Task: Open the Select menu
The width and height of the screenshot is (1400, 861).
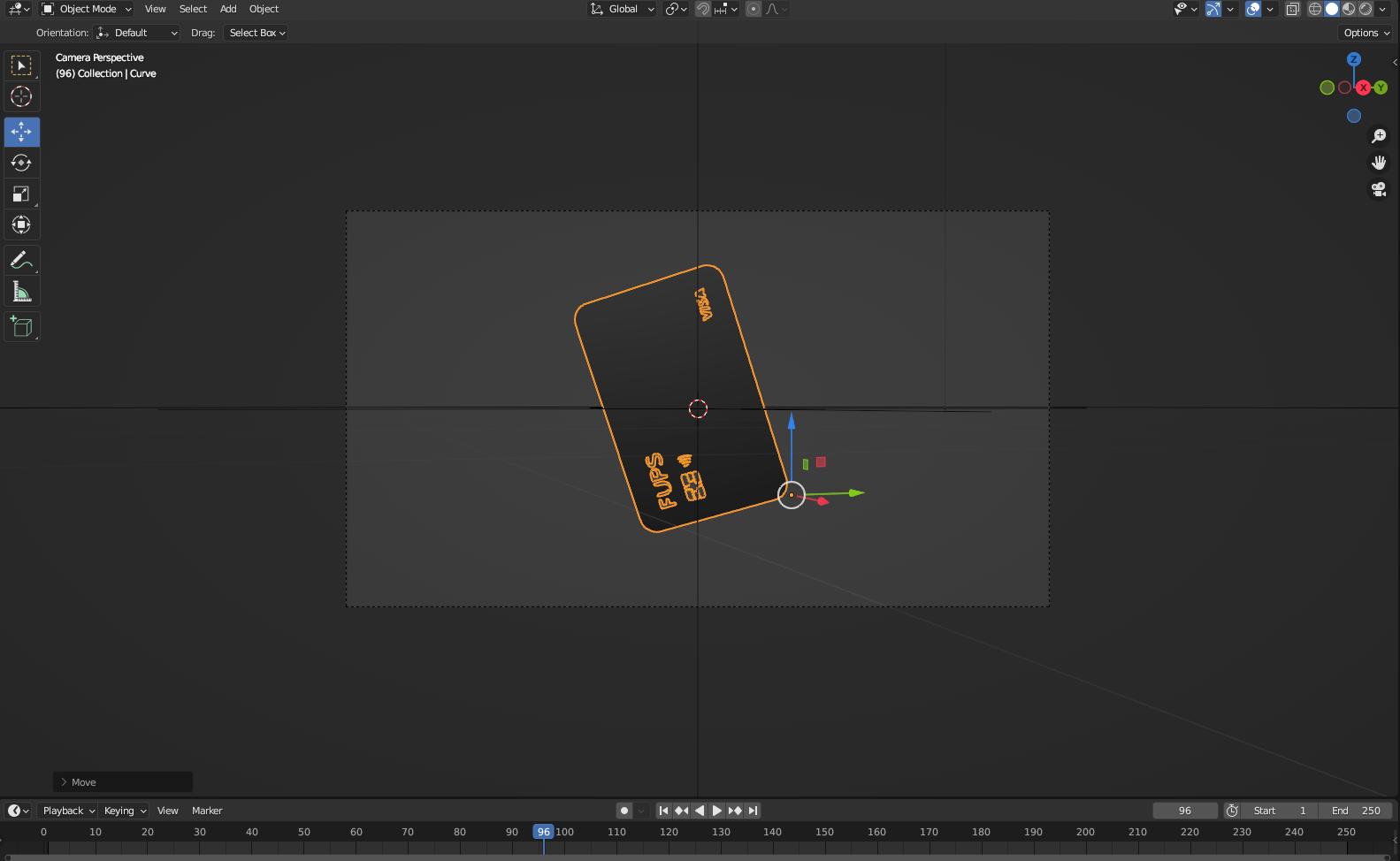Action: [x=193, y=9]
